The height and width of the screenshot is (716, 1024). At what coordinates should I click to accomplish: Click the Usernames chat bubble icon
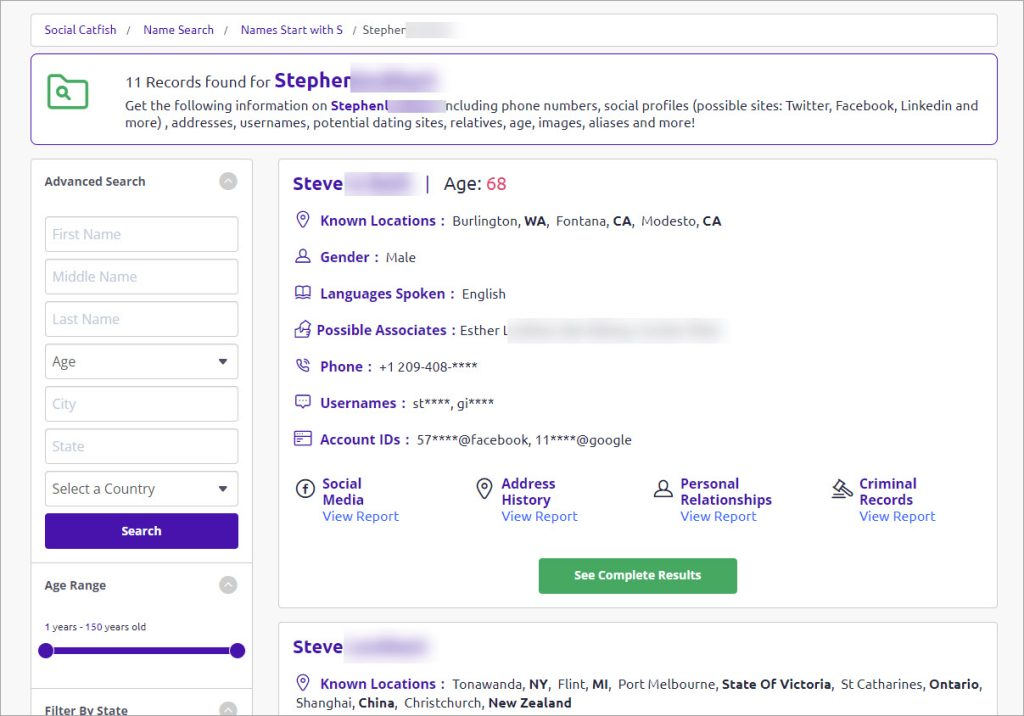pyautogui.click(x=302, y=402)
